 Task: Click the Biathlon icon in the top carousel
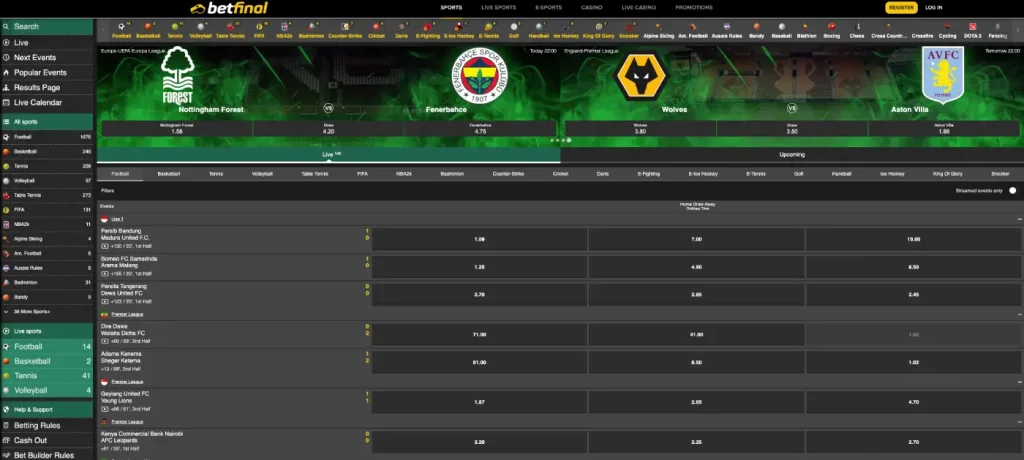[x=807, y=31]
